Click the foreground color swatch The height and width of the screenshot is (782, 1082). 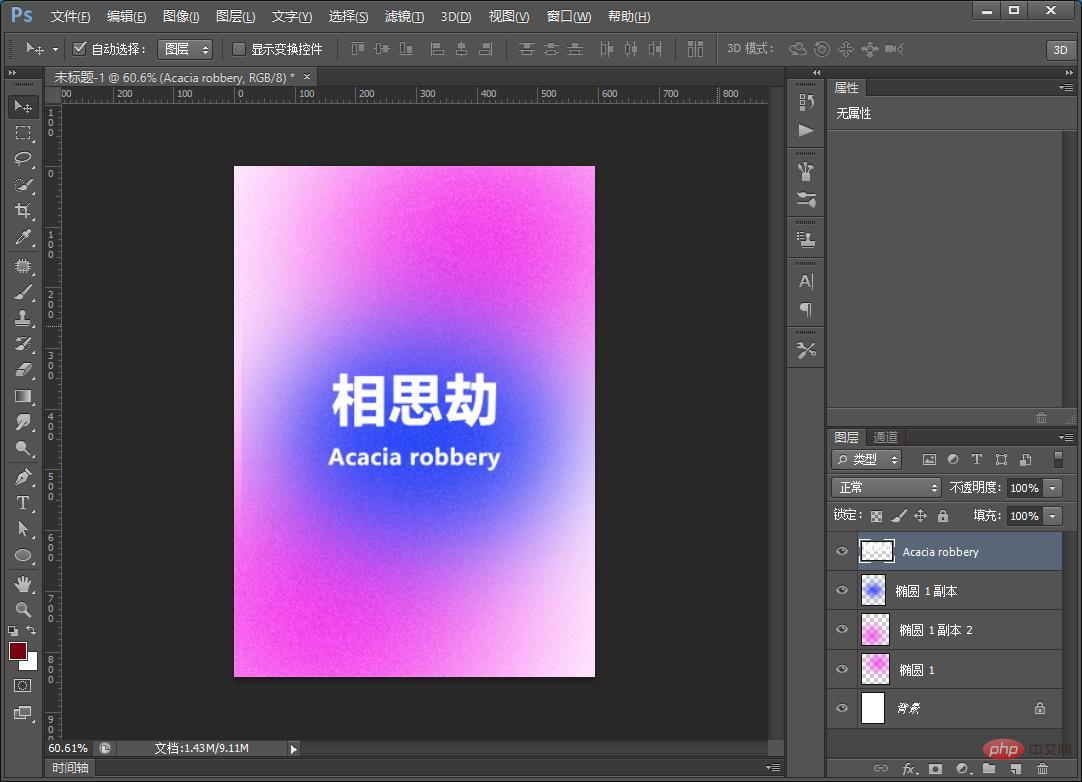coord(17,651)
